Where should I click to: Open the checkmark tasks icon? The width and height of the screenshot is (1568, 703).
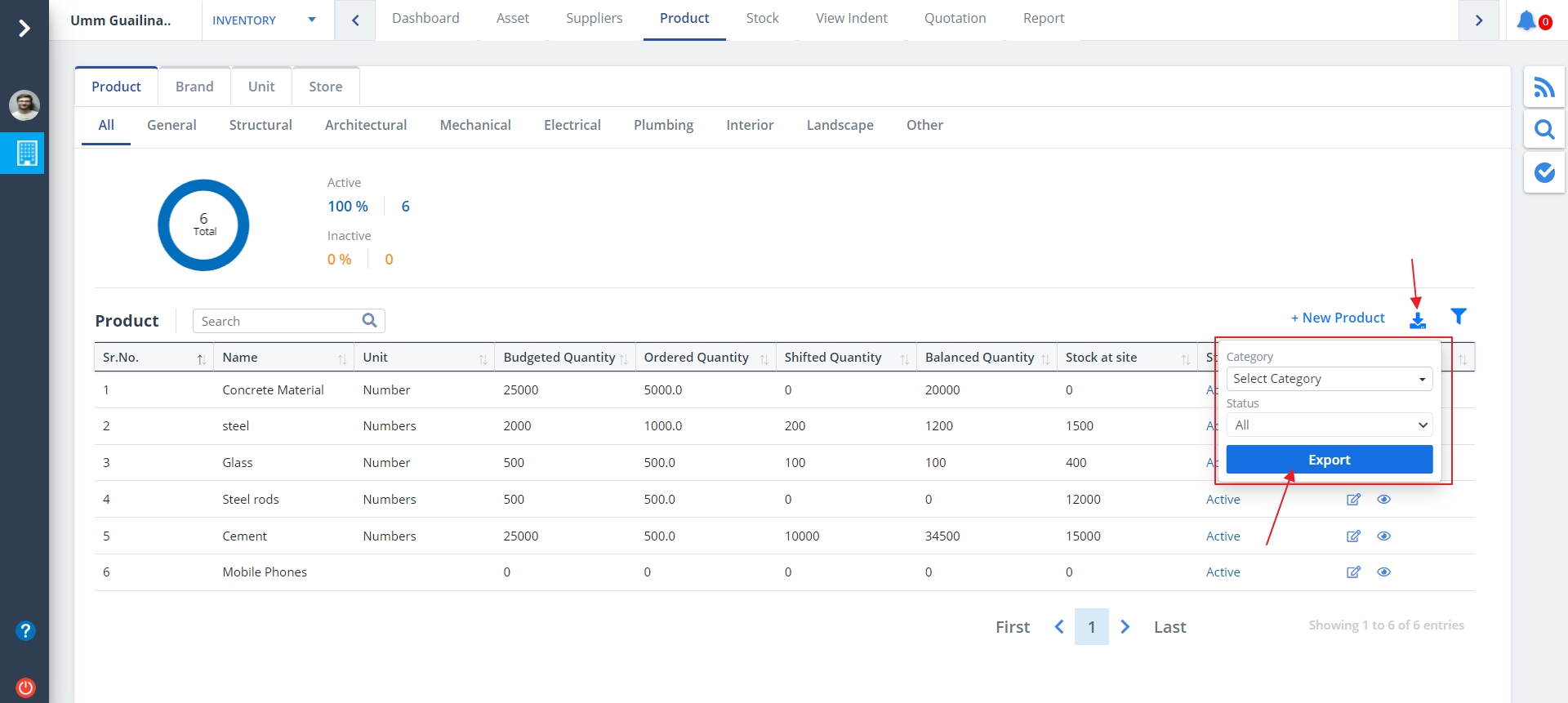click(x=1543, y=172)
